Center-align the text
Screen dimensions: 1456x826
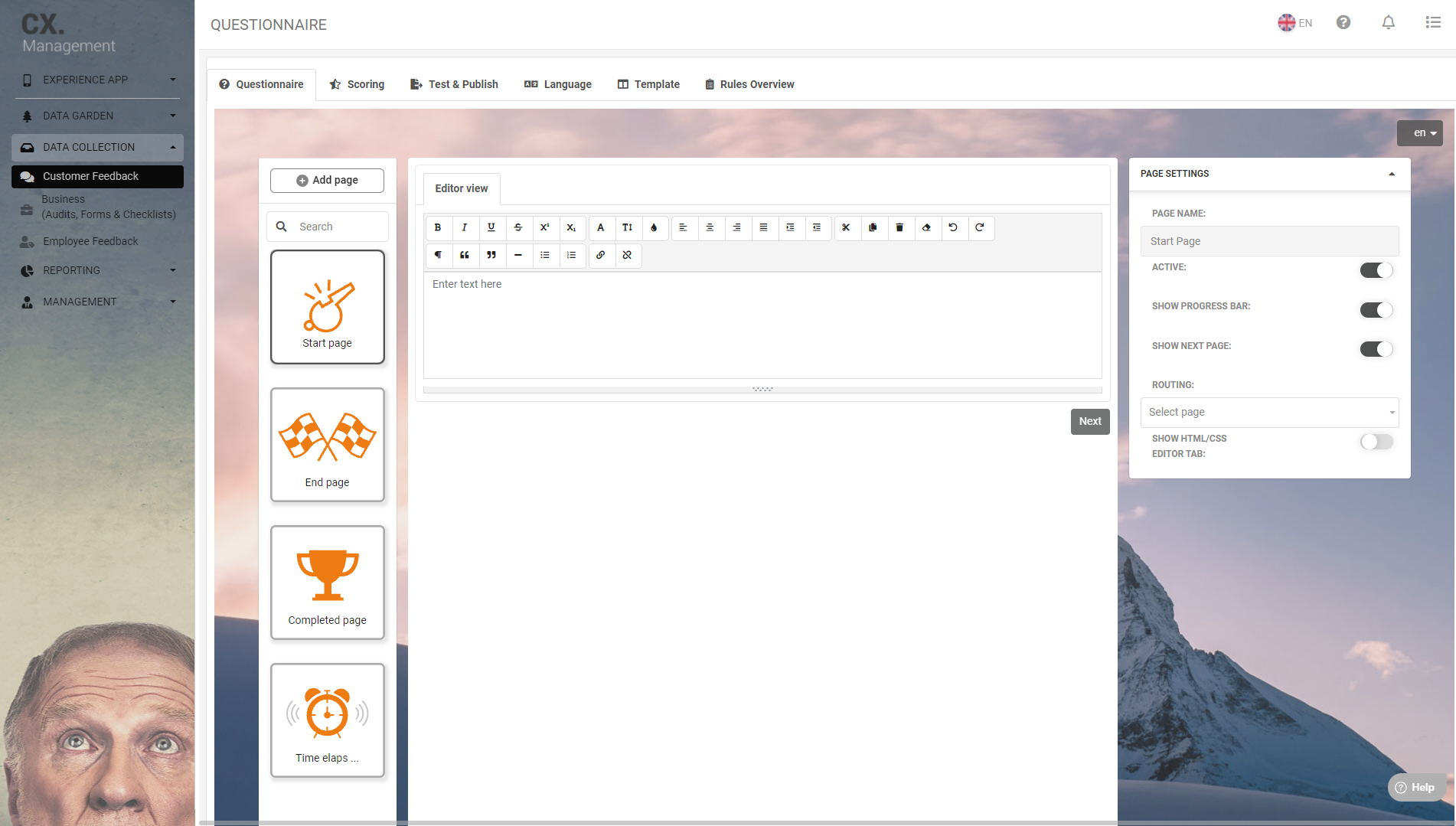(710, 227)
